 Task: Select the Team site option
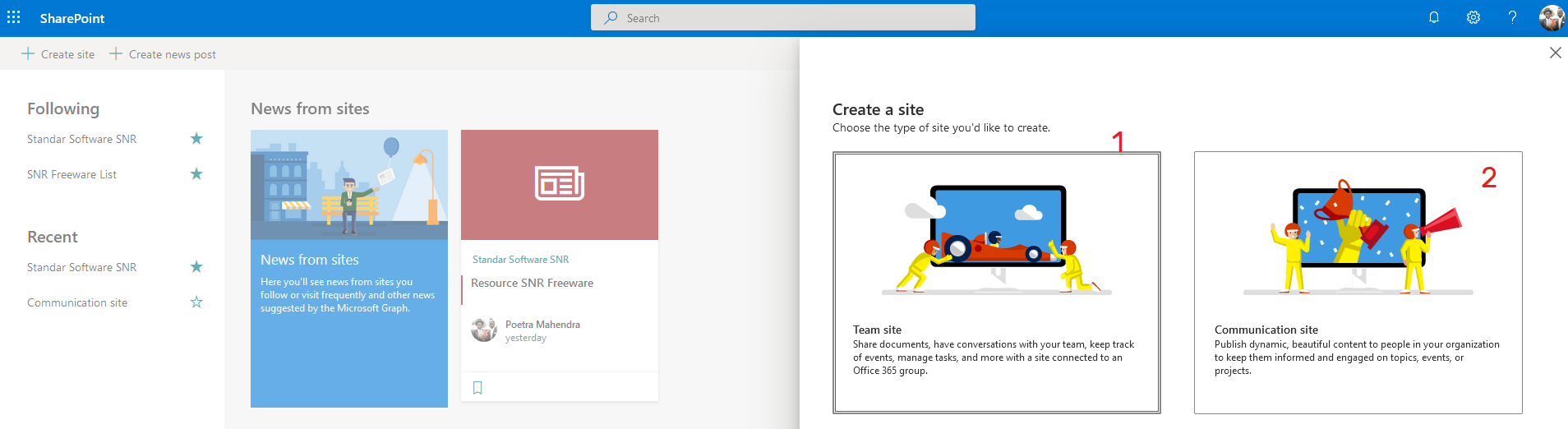pyautogui.click(x=997, y=283)
